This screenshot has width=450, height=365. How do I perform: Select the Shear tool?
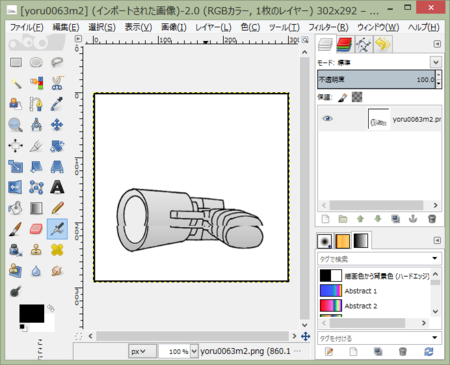pos(36,167)
